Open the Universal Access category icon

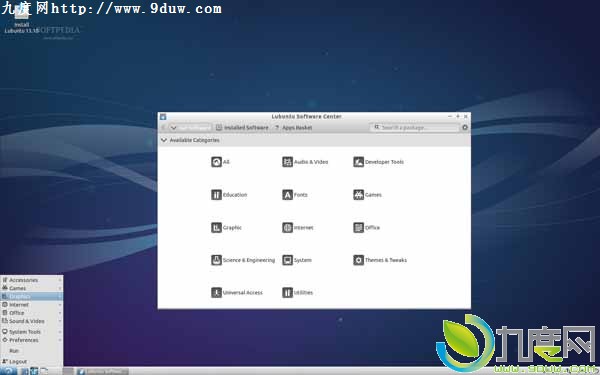(x=216, y=293)
